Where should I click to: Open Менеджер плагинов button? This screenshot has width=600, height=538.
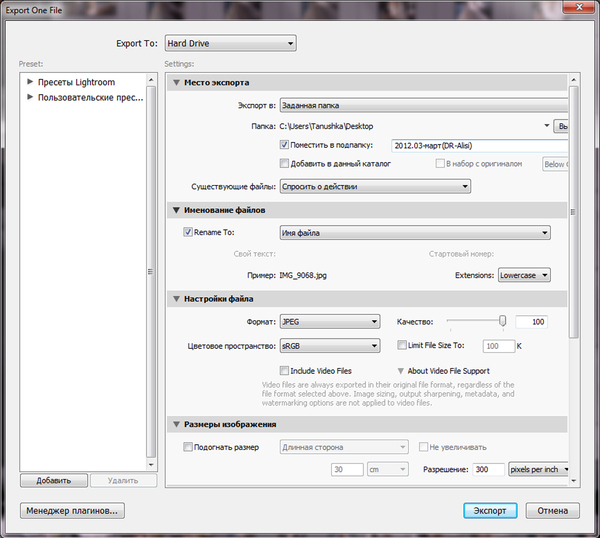pyautogui.click(x=72, y=510)
